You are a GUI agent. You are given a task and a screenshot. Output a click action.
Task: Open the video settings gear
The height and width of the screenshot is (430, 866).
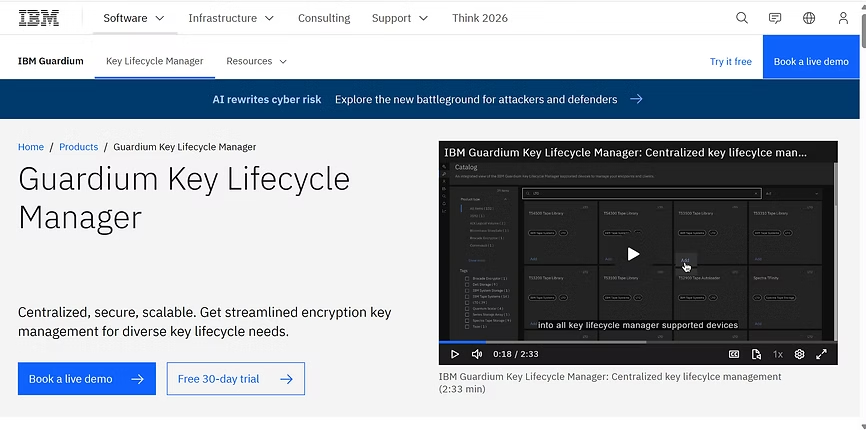pyautogui.click(x=799, y=354)
